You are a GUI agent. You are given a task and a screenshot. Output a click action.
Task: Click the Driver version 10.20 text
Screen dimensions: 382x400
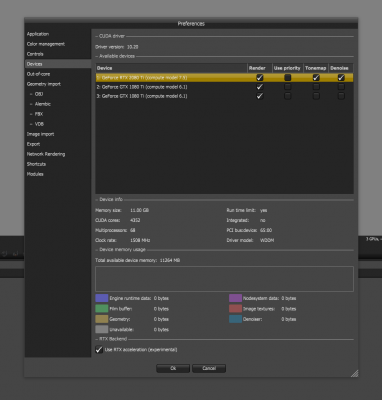(x=117, y=47)
